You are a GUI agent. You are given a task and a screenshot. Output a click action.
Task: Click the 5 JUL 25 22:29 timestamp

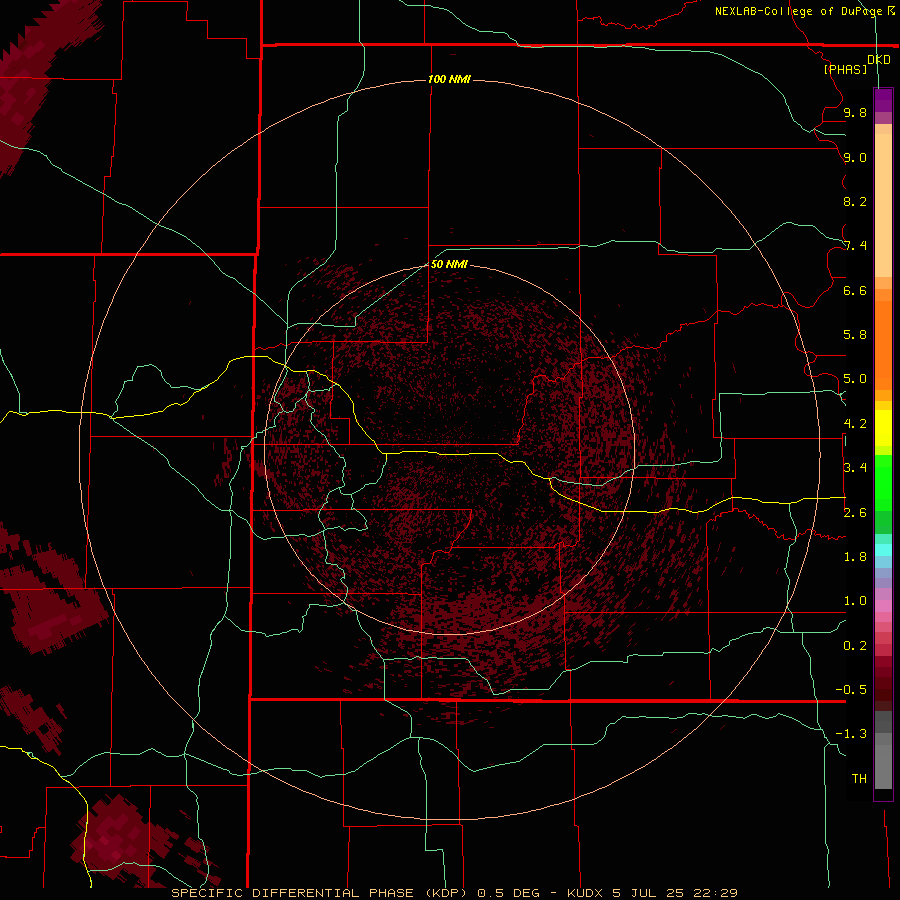point(675,893)
